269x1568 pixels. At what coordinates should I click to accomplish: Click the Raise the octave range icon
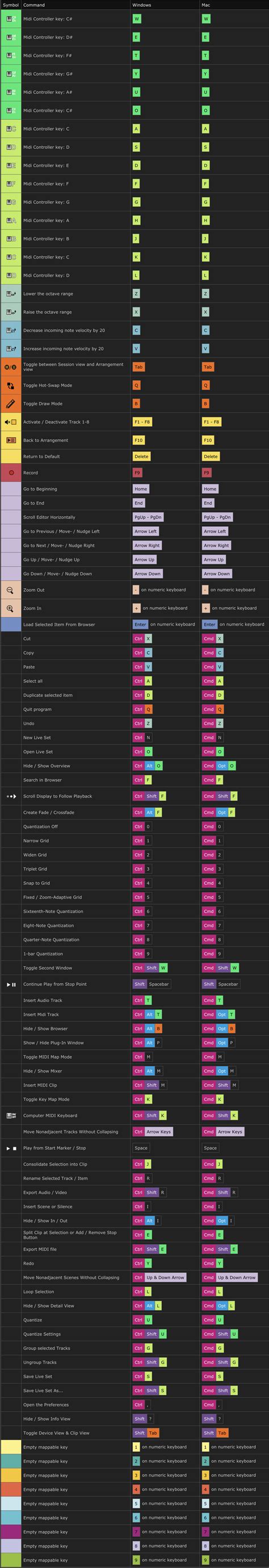[x=11, y=312]
